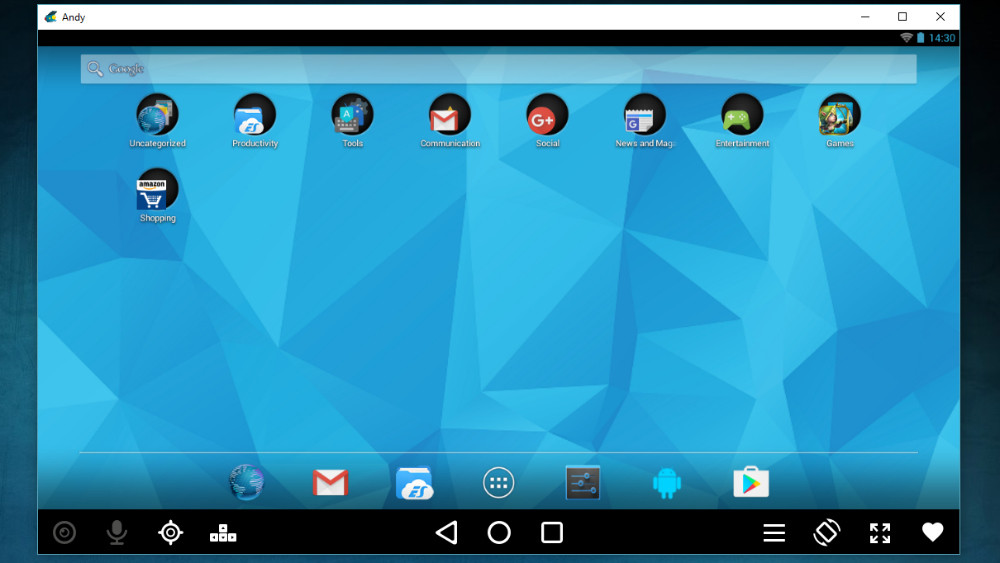1000x563 pixels.
Task: Launch the globe browser in the dock
Action: pyautogui.click(x=247, y=483)
